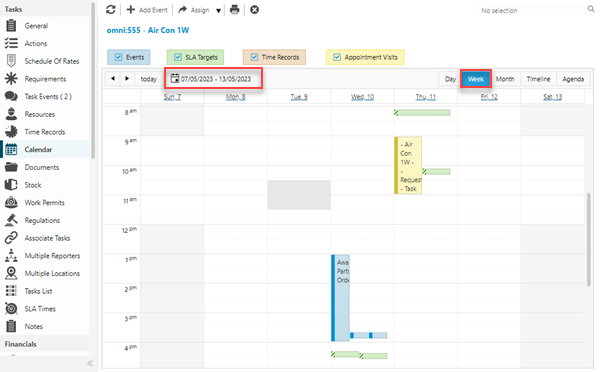Uncheck the Events filter checkbox
Screen dimensions: 600x372
[x=118, y=57]
